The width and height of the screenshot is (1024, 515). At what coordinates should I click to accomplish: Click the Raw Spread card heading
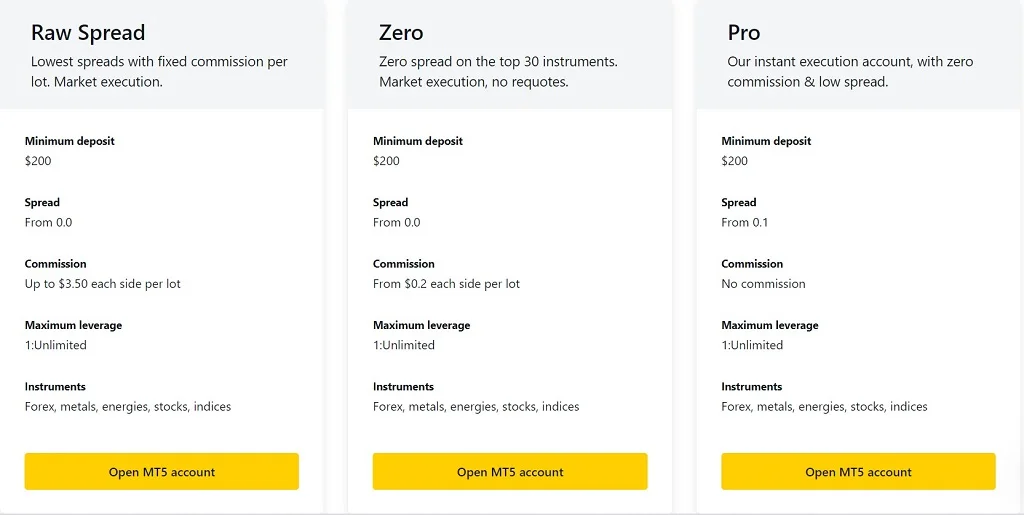point(88,33)
